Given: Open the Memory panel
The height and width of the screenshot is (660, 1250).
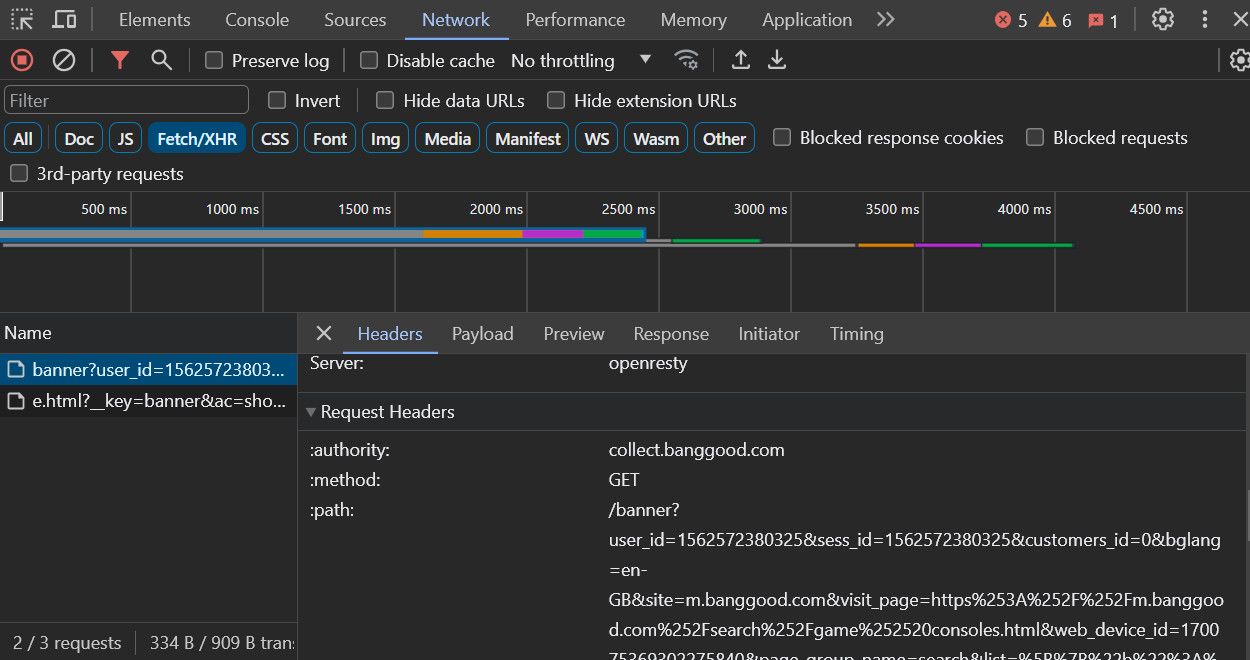Looking at the screenshot, I should click(694, 20).
